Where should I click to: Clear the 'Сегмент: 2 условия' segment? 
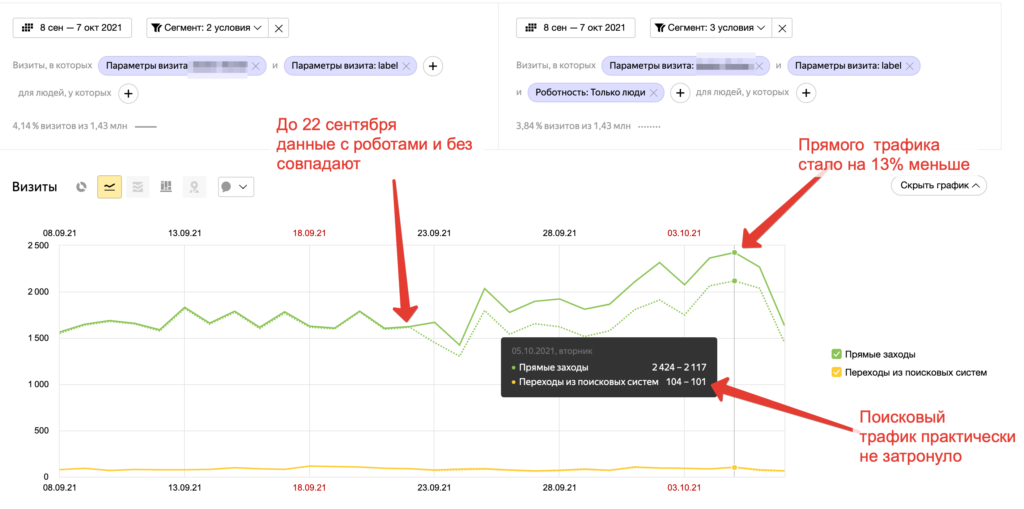tap(279, 28)
